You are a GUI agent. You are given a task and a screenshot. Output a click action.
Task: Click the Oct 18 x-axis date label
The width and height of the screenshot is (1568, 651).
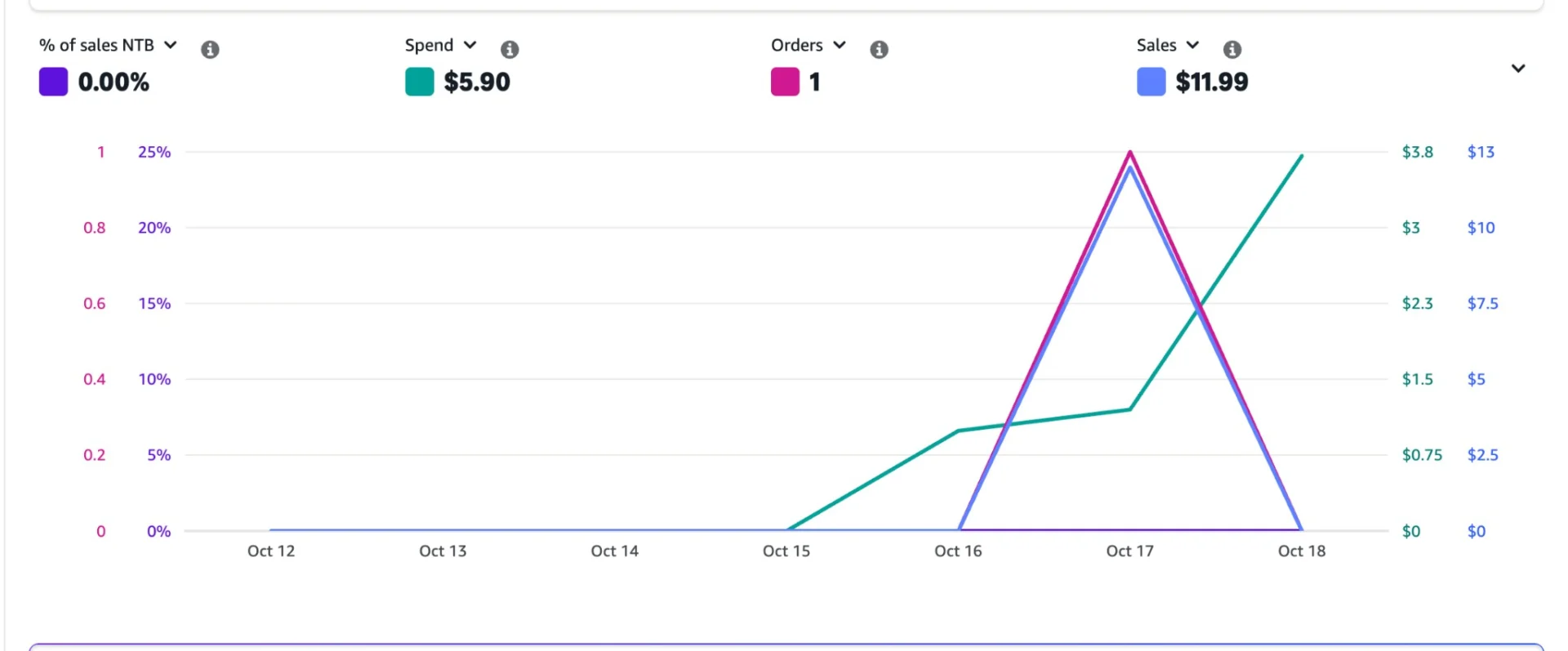click(1302, 551)
